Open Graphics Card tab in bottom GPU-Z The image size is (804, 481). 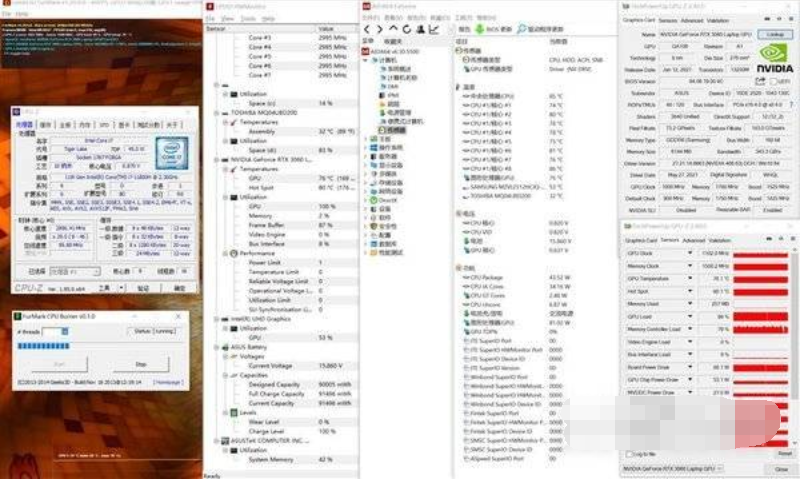coord(640,240)
